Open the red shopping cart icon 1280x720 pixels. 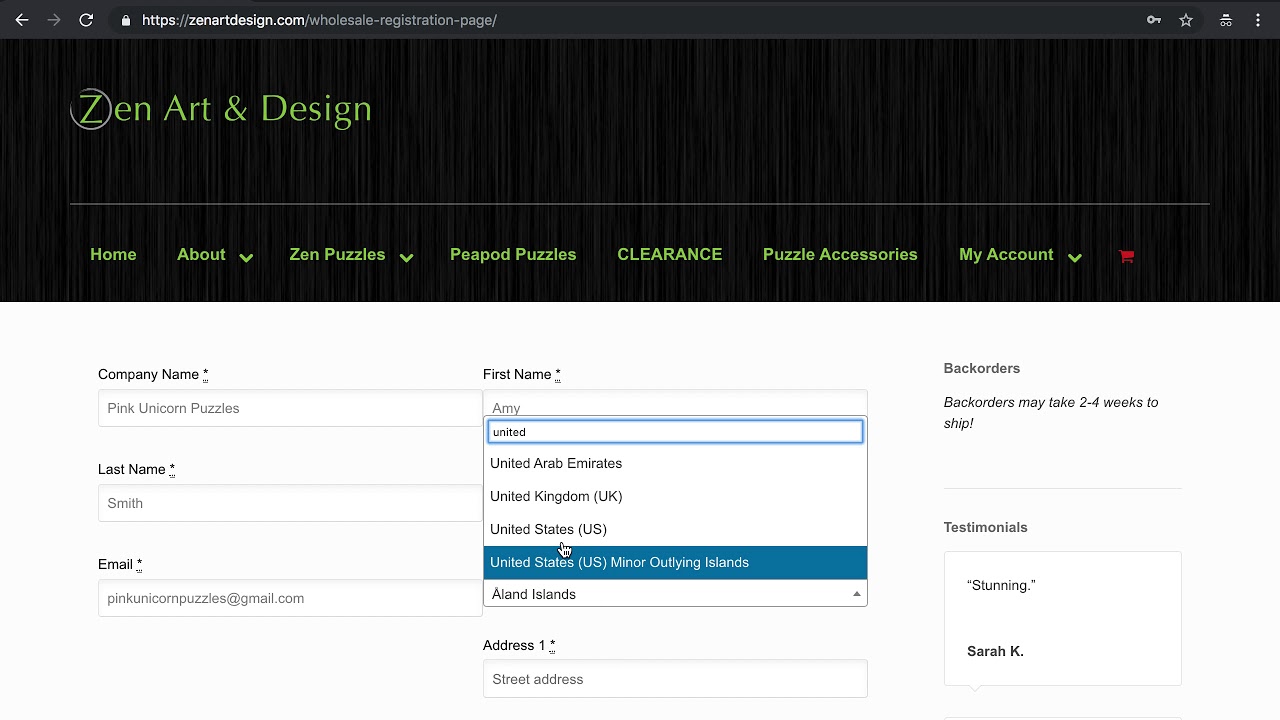pos(1126,256)
